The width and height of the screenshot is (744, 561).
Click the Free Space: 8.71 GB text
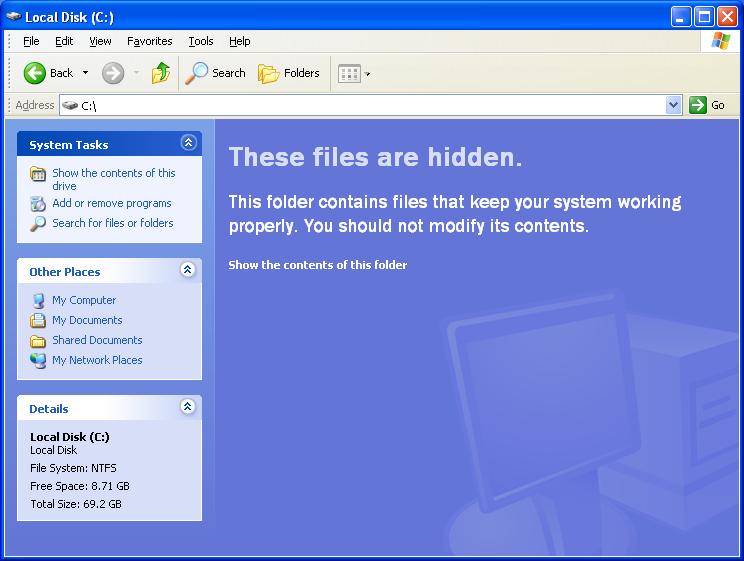[80, 486]
